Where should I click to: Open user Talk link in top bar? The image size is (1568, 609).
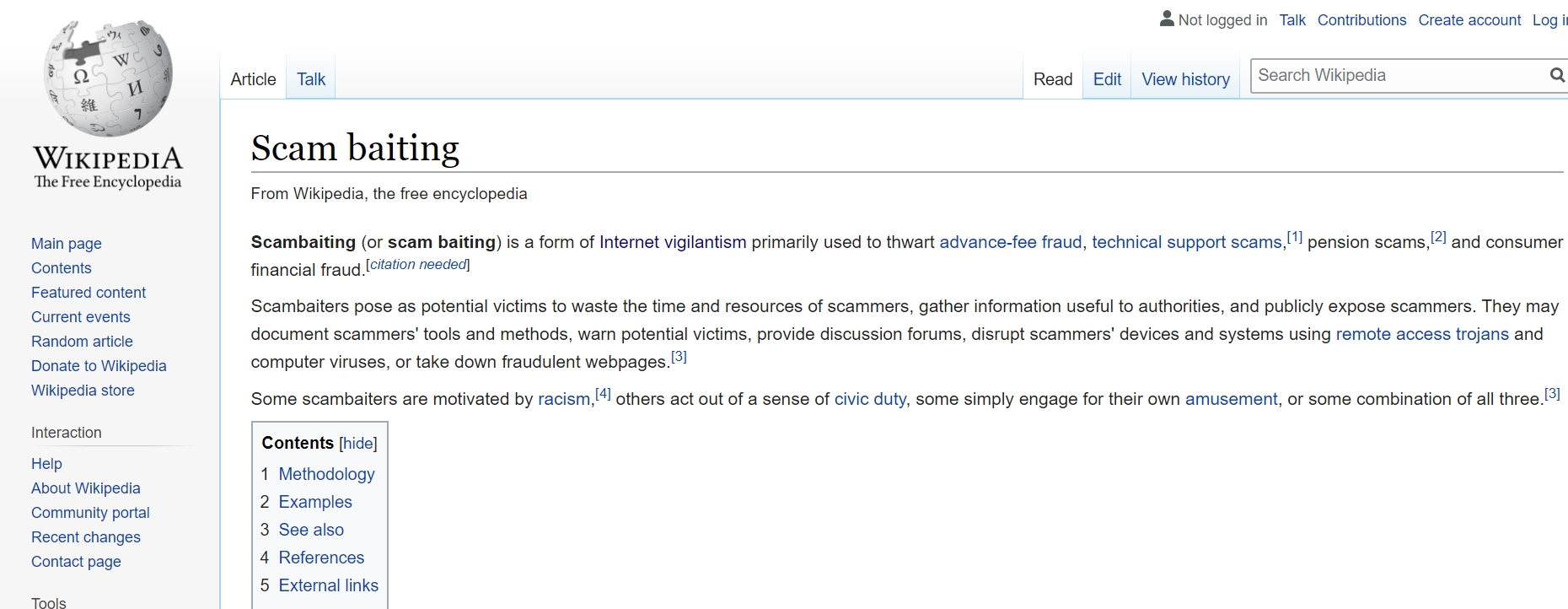click(1292, 20)
